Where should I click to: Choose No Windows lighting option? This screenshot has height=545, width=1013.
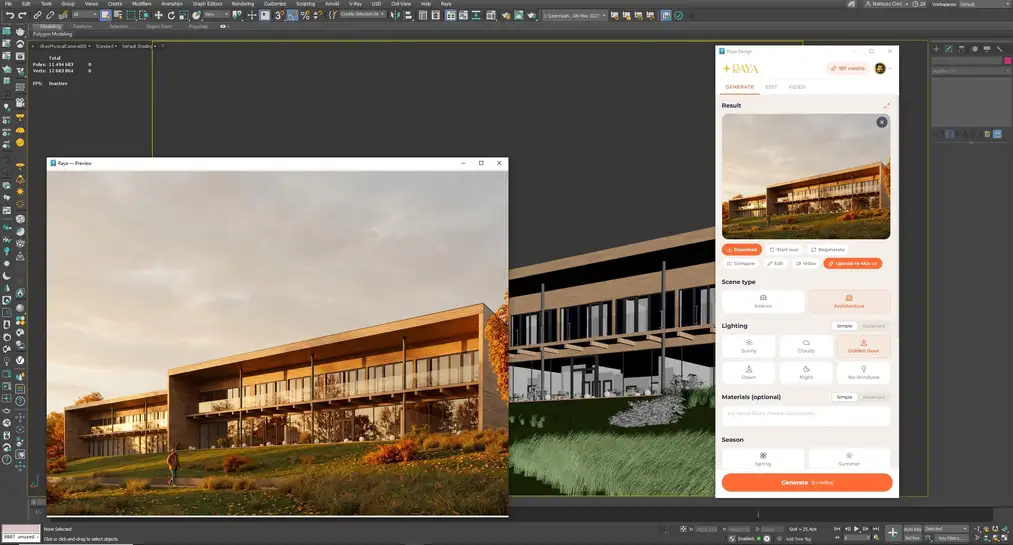863,373
